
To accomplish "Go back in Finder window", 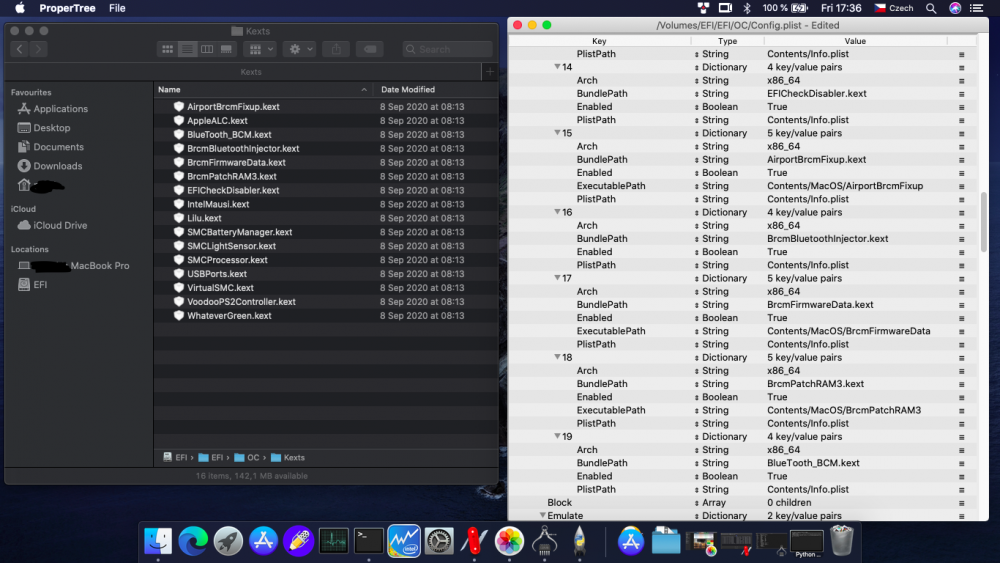I will tap(20, 49).
